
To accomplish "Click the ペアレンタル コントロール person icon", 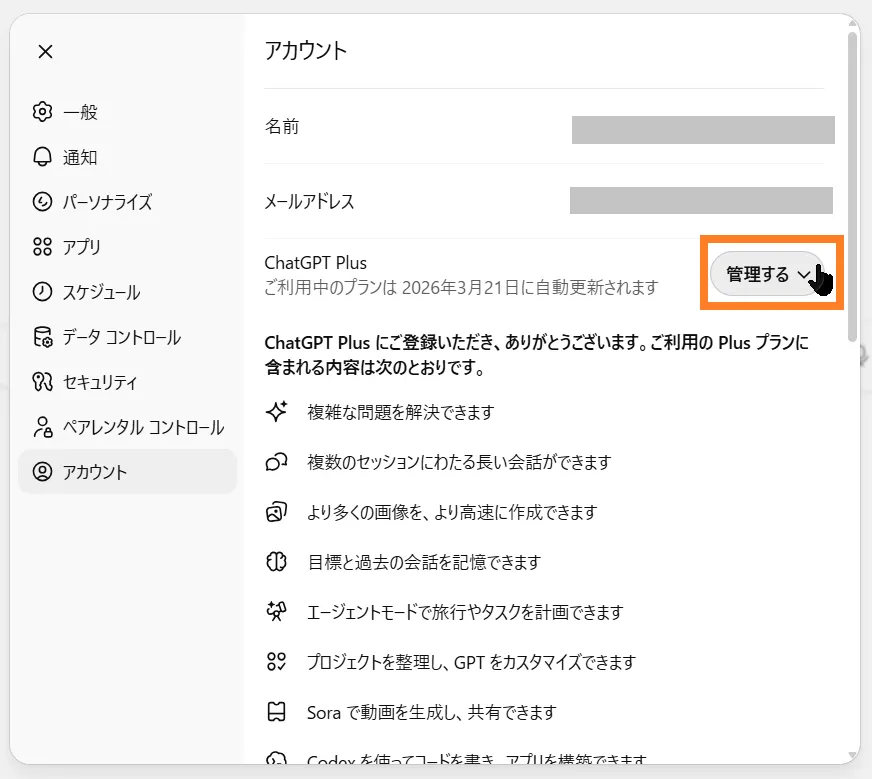I will click(42, 428).
